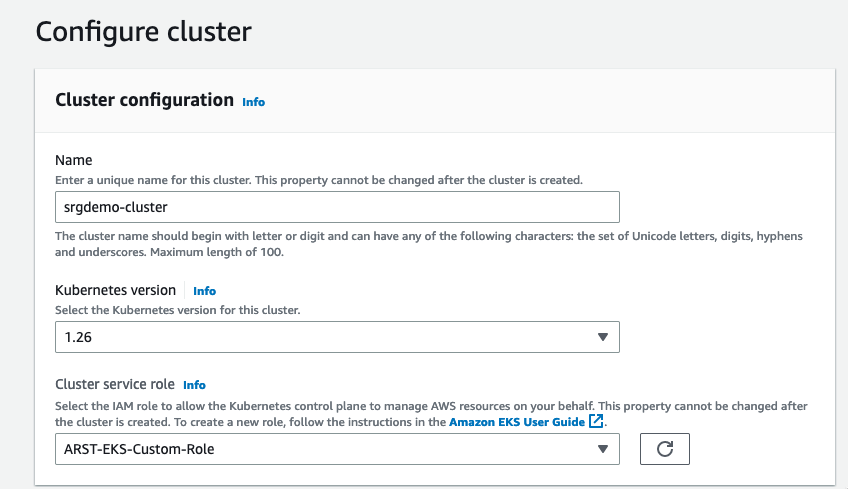Click the Kubernetes version dropdown arrow

point(602,337)
